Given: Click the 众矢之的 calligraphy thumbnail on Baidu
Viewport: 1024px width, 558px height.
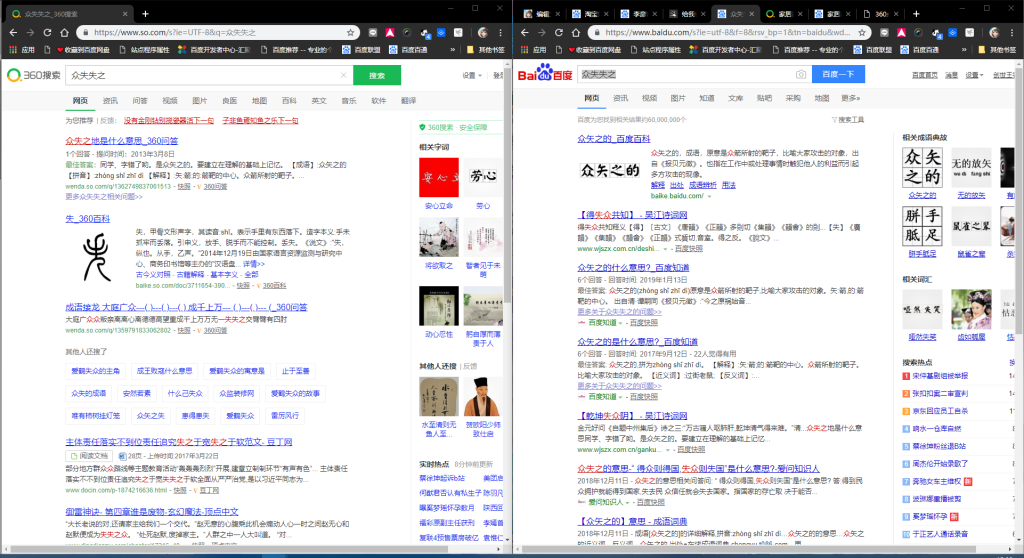Looking at the screenshot, I should [x=610, y=171].
